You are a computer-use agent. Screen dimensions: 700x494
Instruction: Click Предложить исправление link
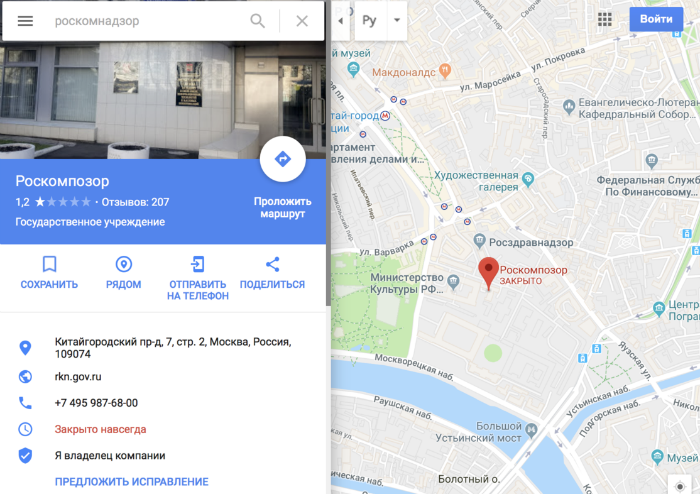(x=132, y=482)
